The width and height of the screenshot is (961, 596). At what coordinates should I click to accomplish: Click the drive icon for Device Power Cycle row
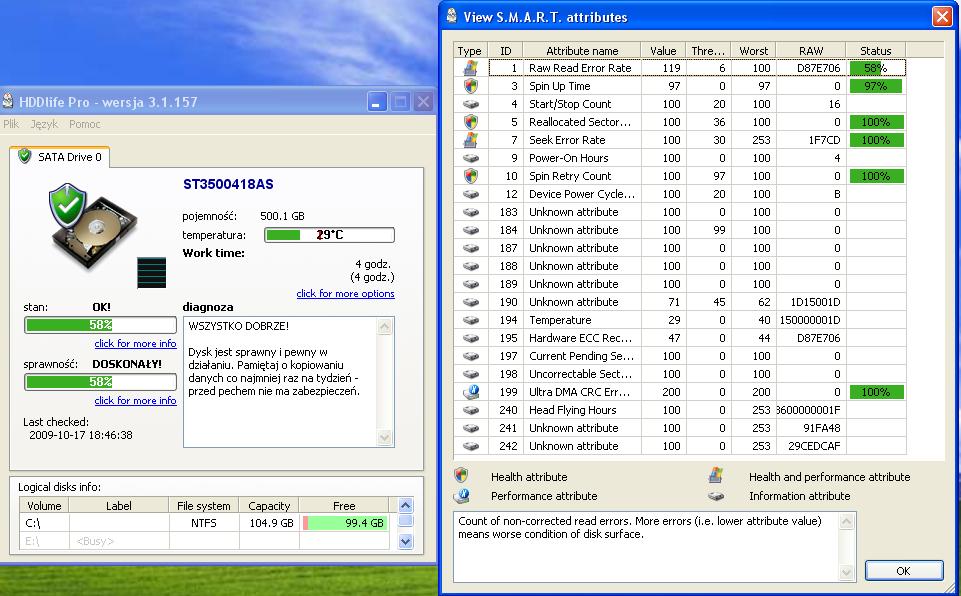point(471,194)
